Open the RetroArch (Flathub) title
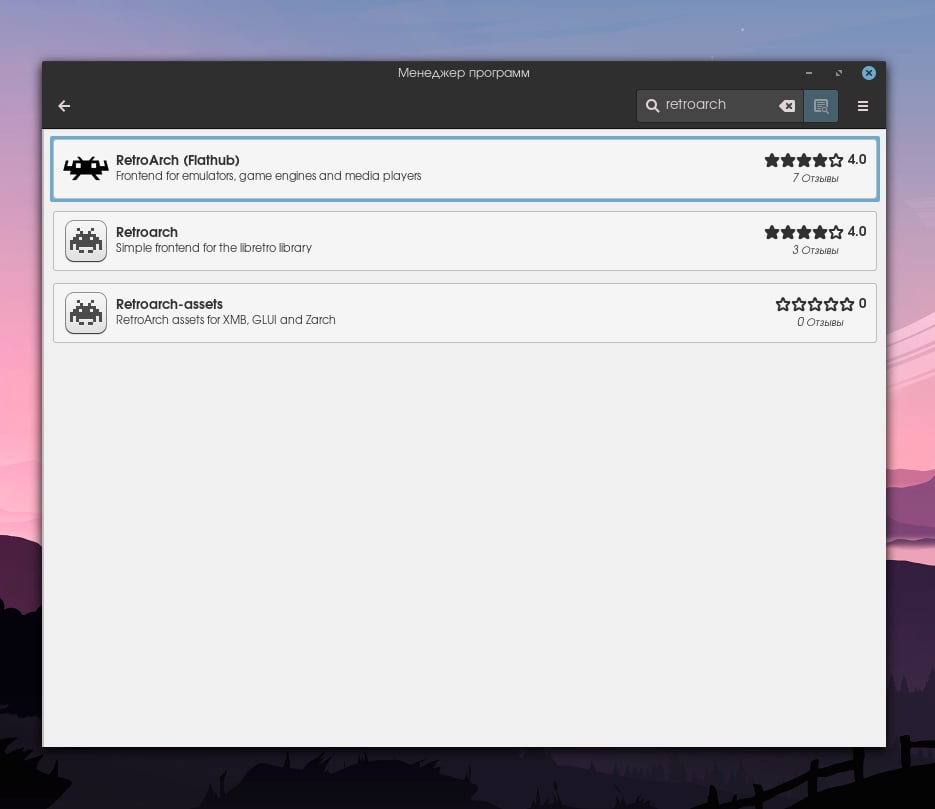The image size is (935, 809). point(178,160)
